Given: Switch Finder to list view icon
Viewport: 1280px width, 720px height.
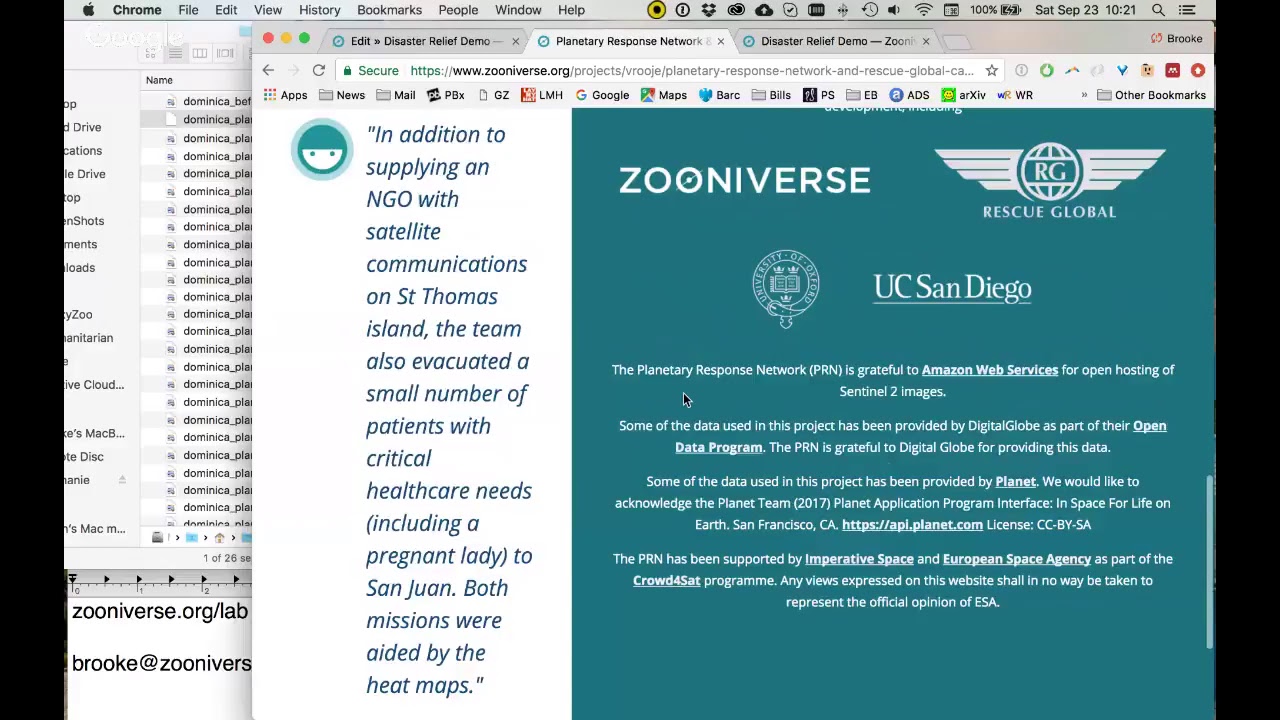Looking at the screenshot, I should [175, 53].
